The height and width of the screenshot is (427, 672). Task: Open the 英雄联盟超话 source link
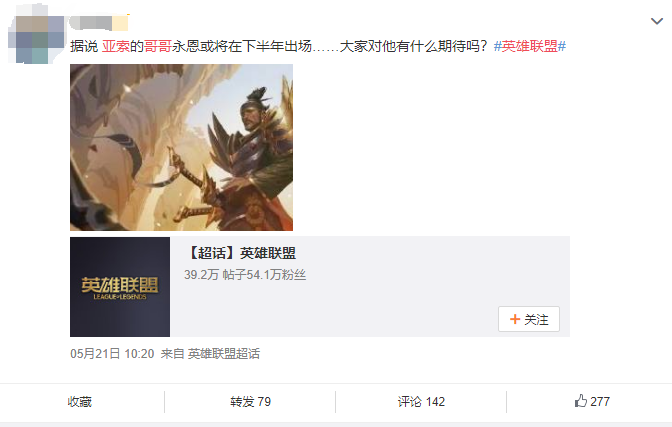pos(224,354)
